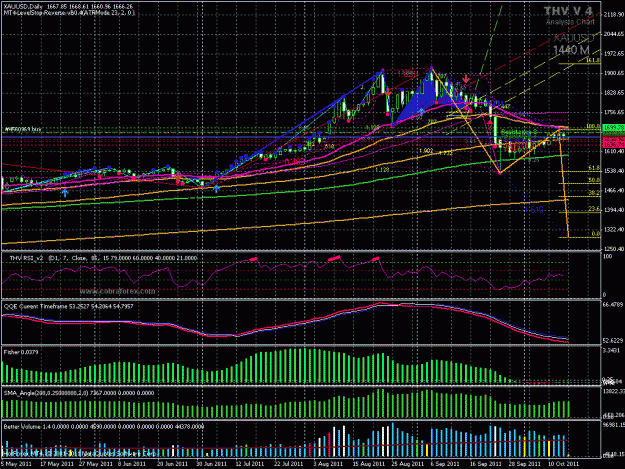The height and width of the screenshot is (469, 625).
Task: Click the 20 Jun 2011 date label
Action: pos(172,464)
